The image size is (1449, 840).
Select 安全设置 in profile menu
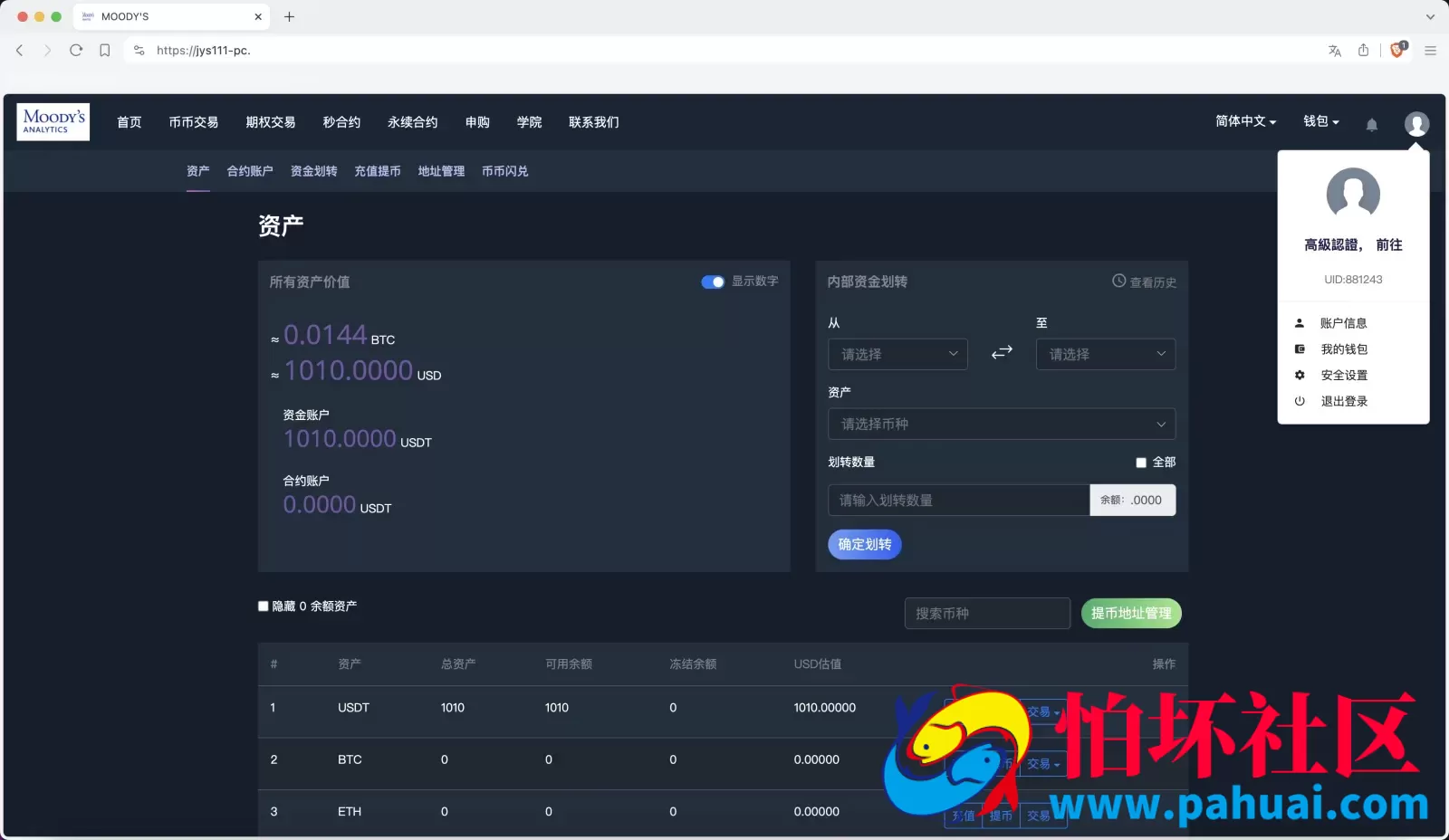tap(1344, 376)
